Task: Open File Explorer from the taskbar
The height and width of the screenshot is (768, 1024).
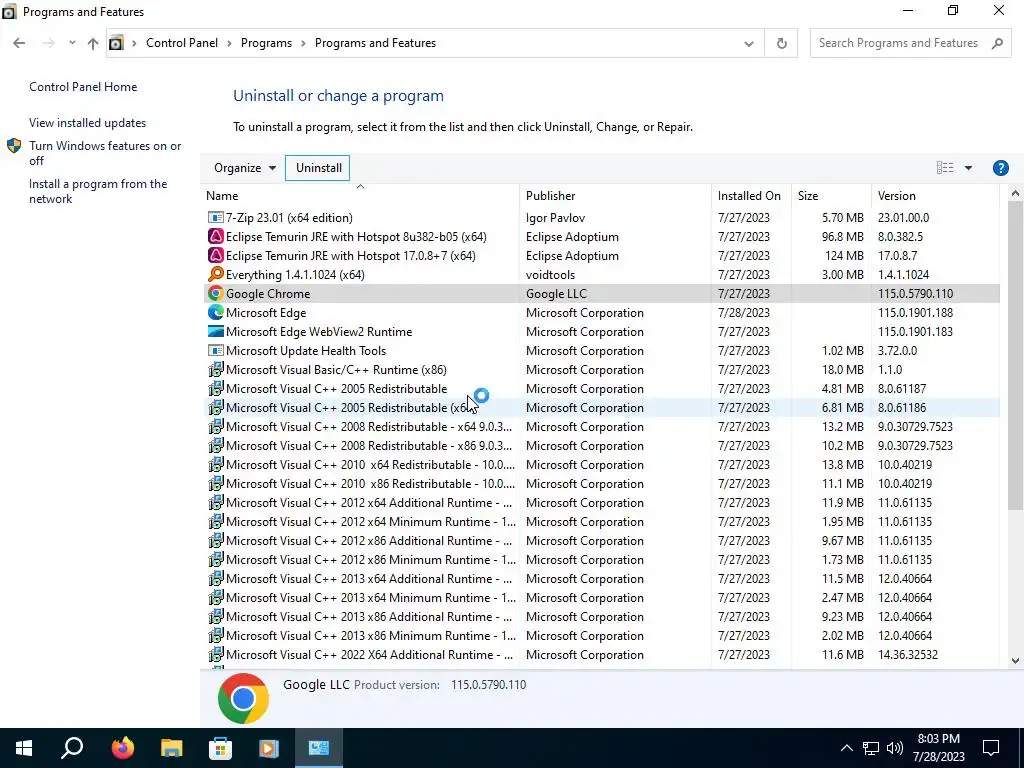Action: [171, 748]
